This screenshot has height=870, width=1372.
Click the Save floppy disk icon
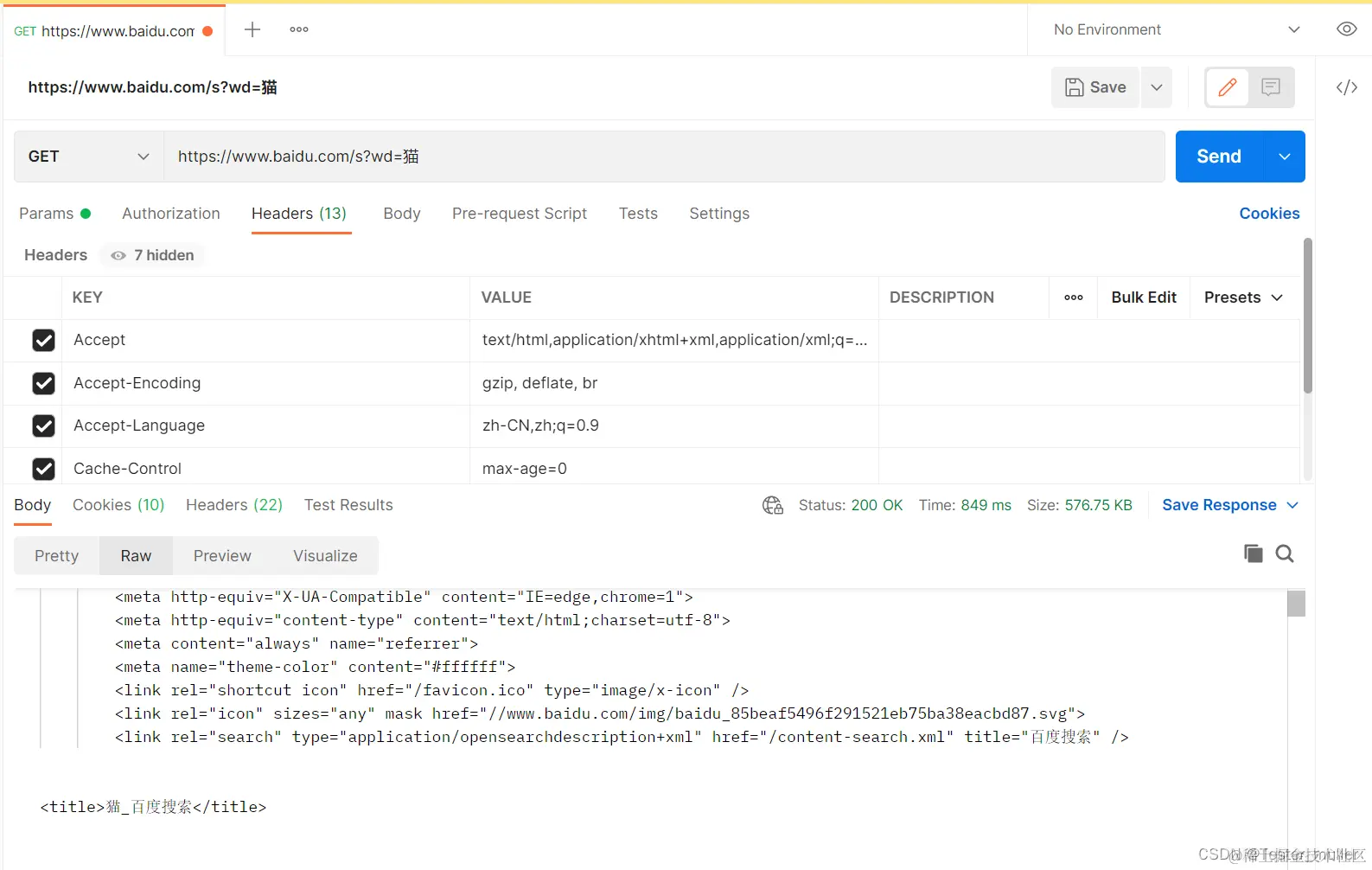(x=1074, y=87)
